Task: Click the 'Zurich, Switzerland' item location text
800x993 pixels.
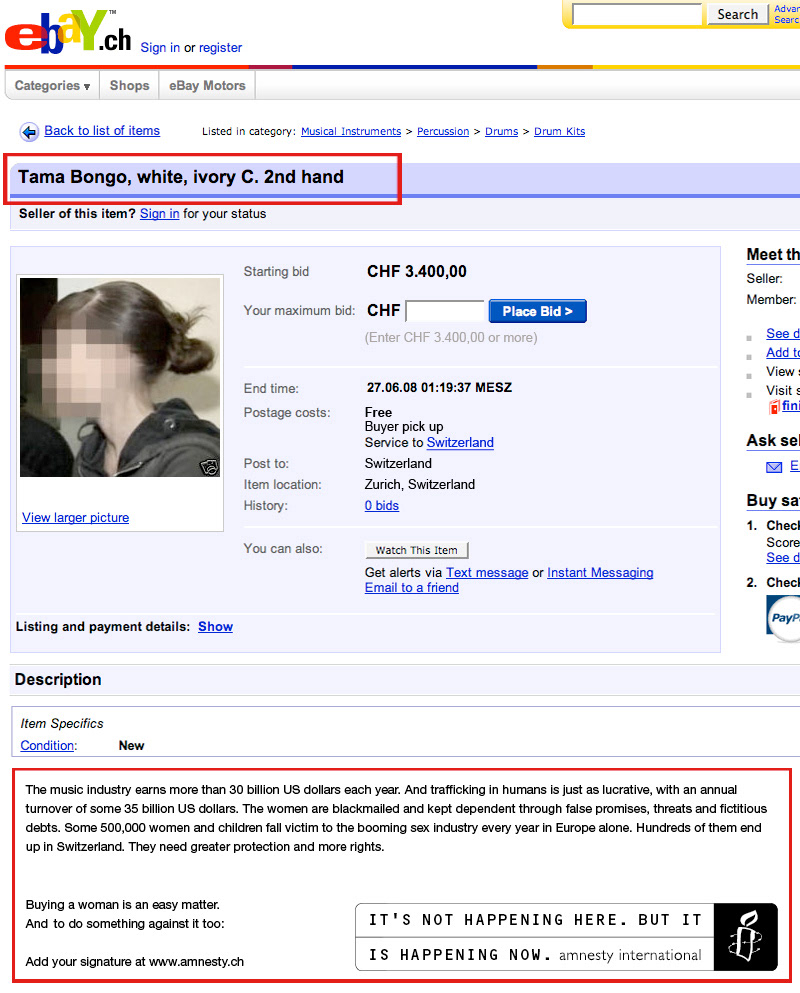Action: coord(419,484)
